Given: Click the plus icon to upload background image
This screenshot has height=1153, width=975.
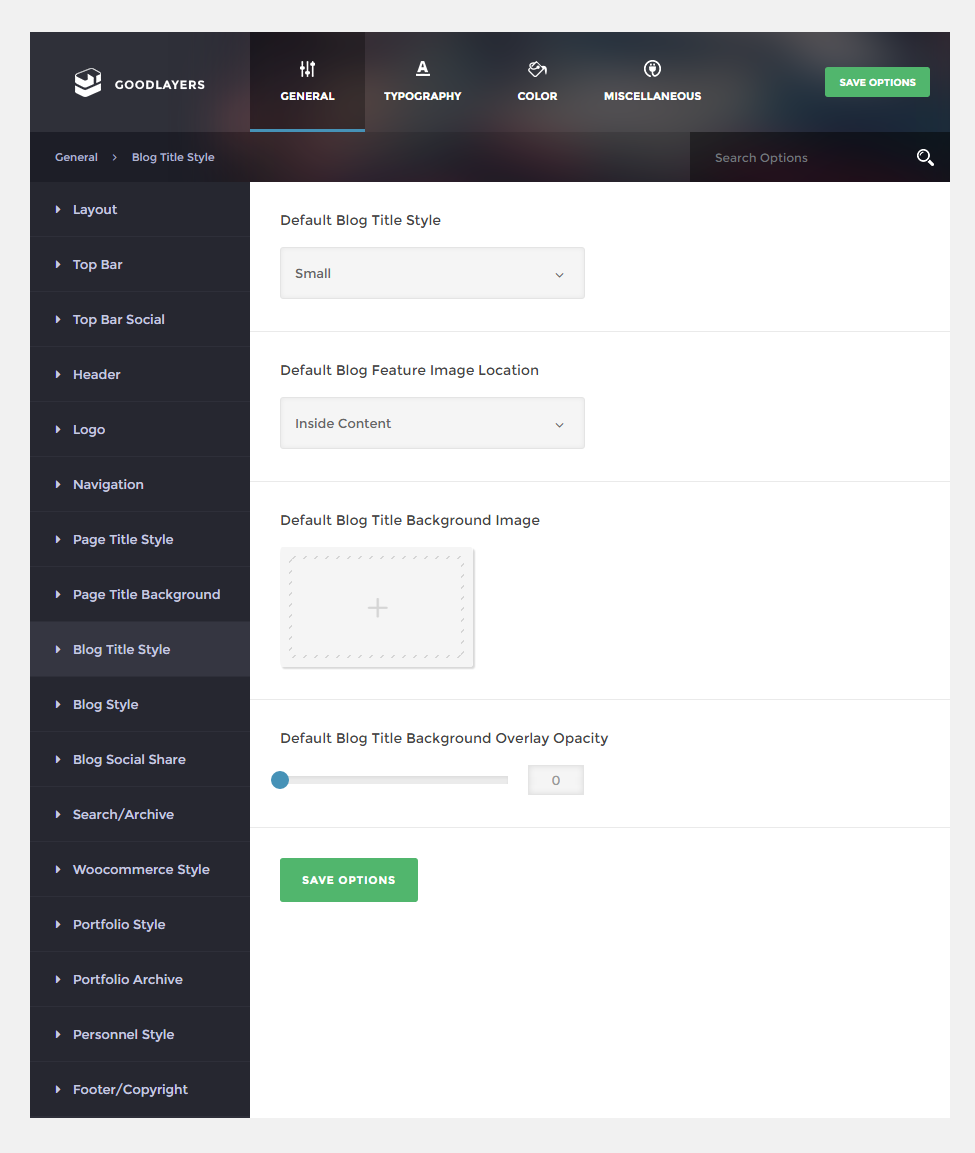Looking at the screenshot, I should [x=377, y=607].
